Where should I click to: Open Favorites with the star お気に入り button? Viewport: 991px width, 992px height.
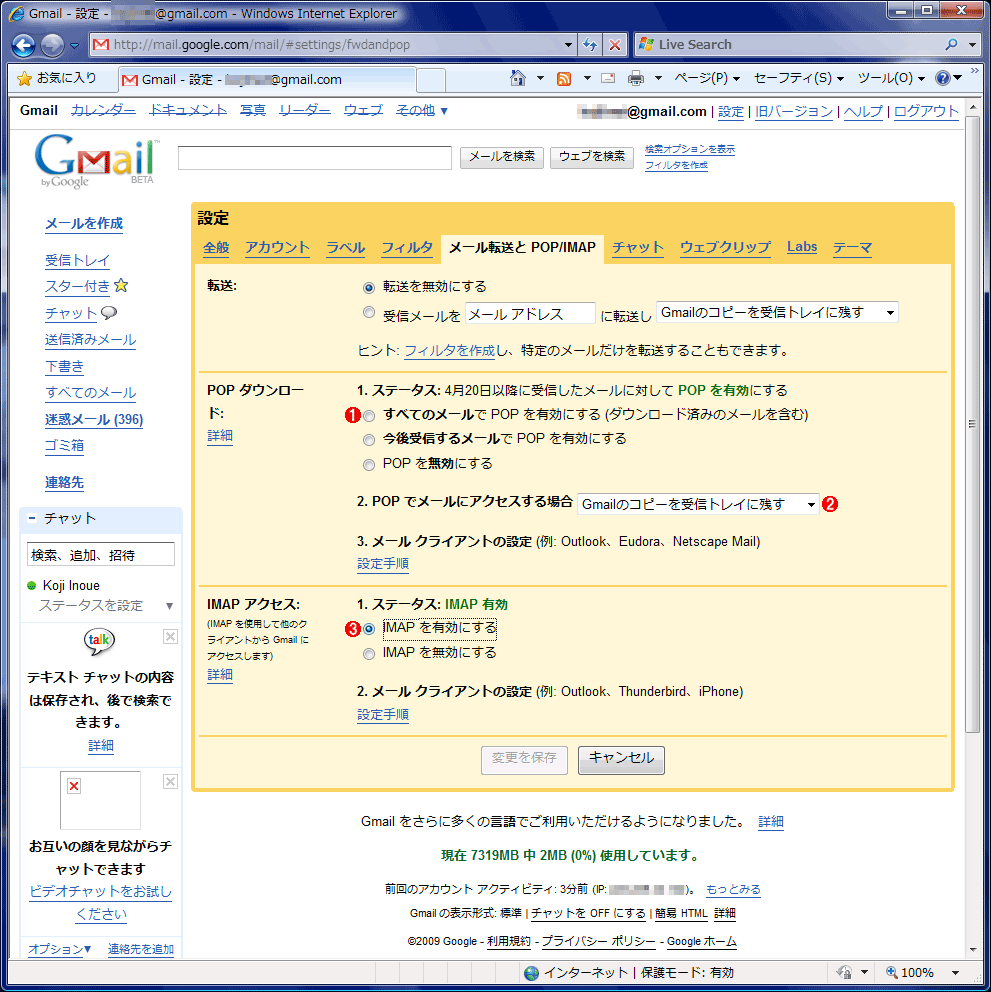pos(57,78)
